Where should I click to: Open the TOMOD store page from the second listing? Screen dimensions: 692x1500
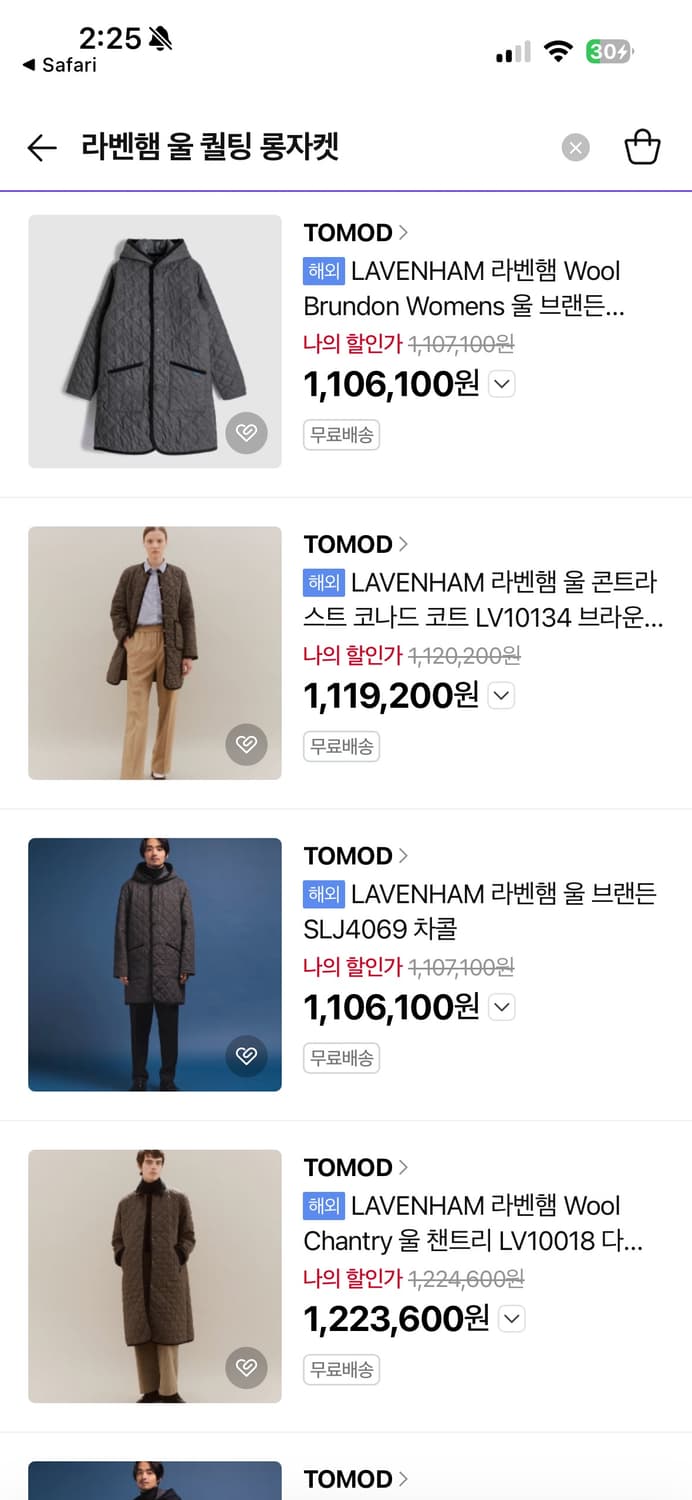(345, 544)
